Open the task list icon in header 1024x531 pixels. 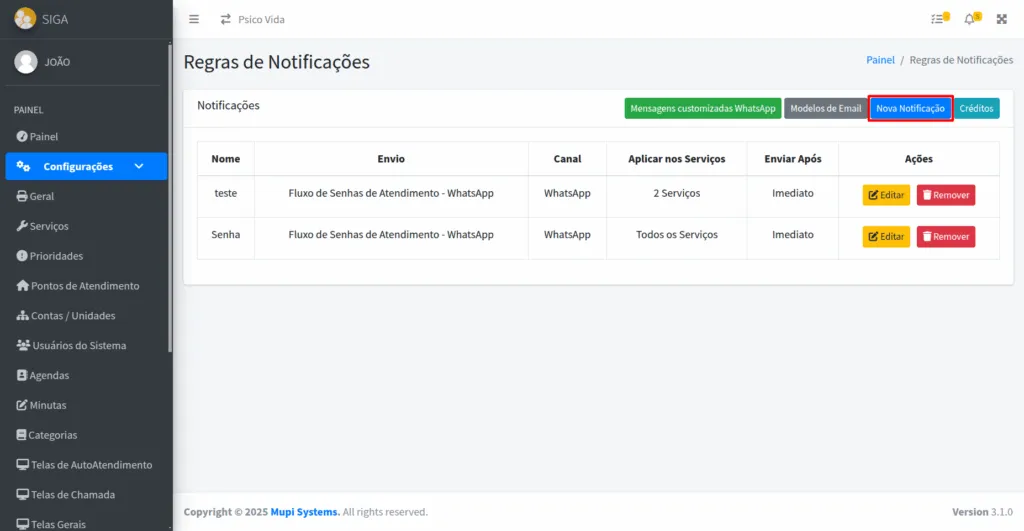click(938, 19)
